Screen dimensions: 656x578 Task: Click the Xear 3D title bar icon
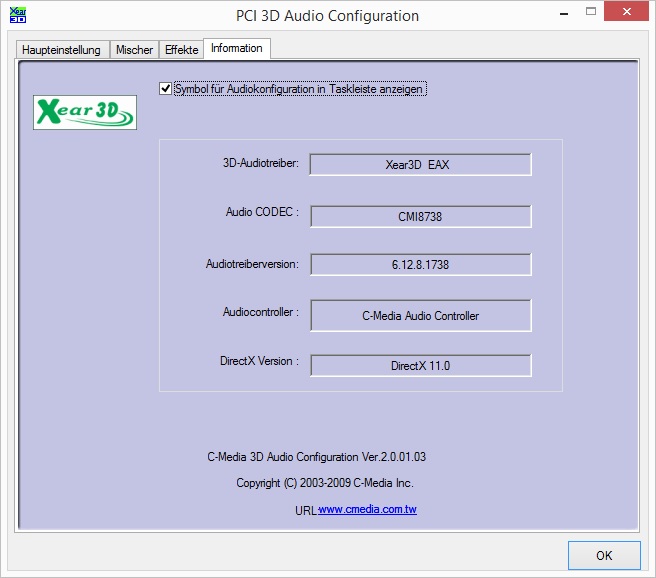18,15
